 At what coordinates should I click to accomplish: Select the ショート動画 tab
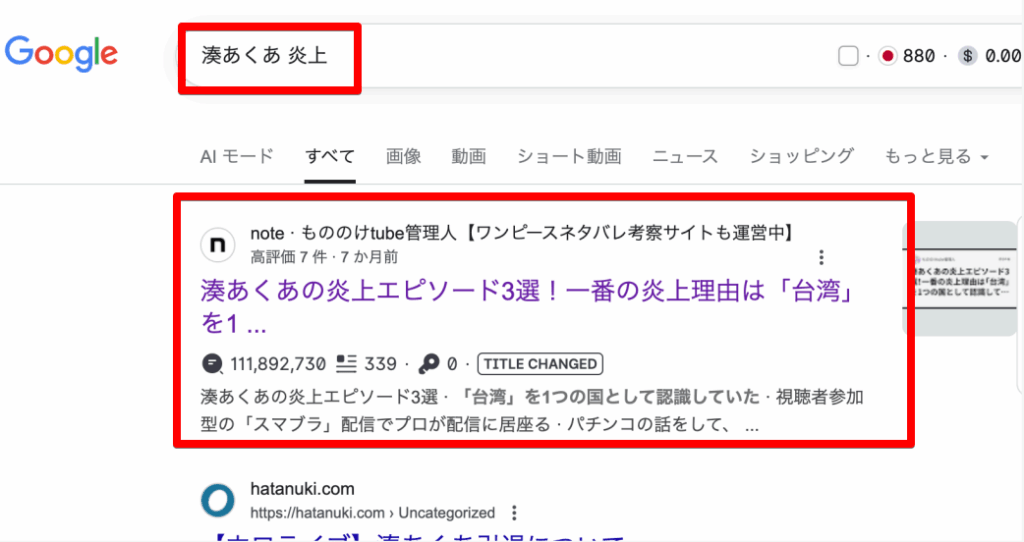(x=569, y=156)
